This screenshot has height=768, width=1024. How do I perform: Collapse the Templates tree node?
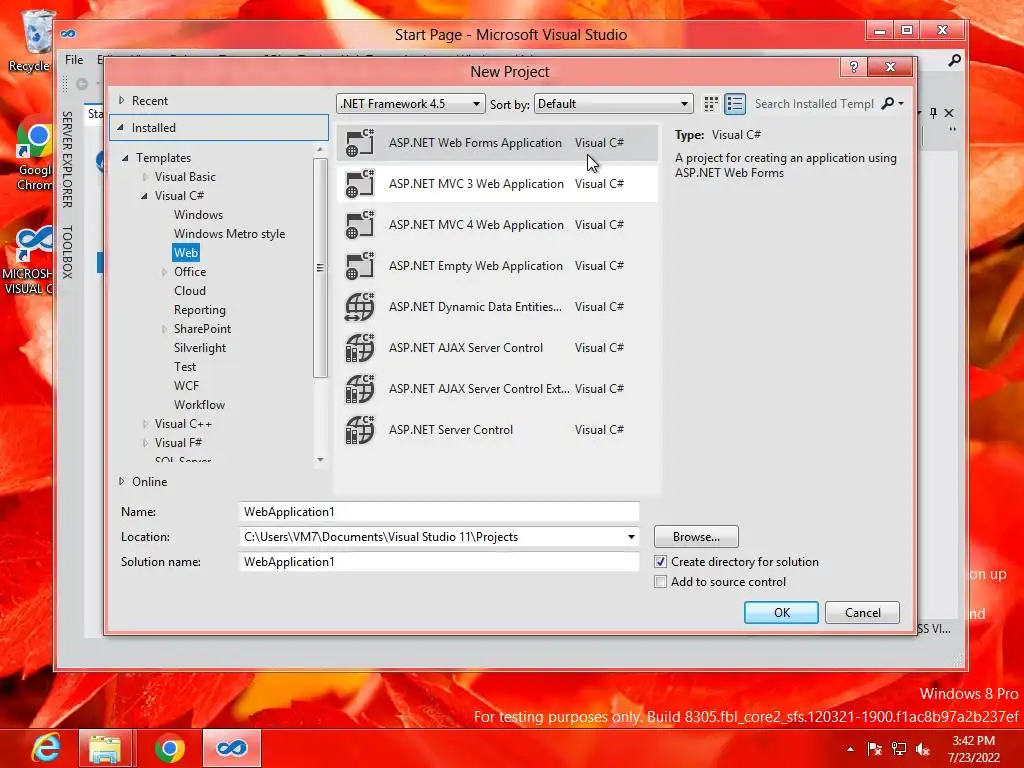tap(125, 158)
